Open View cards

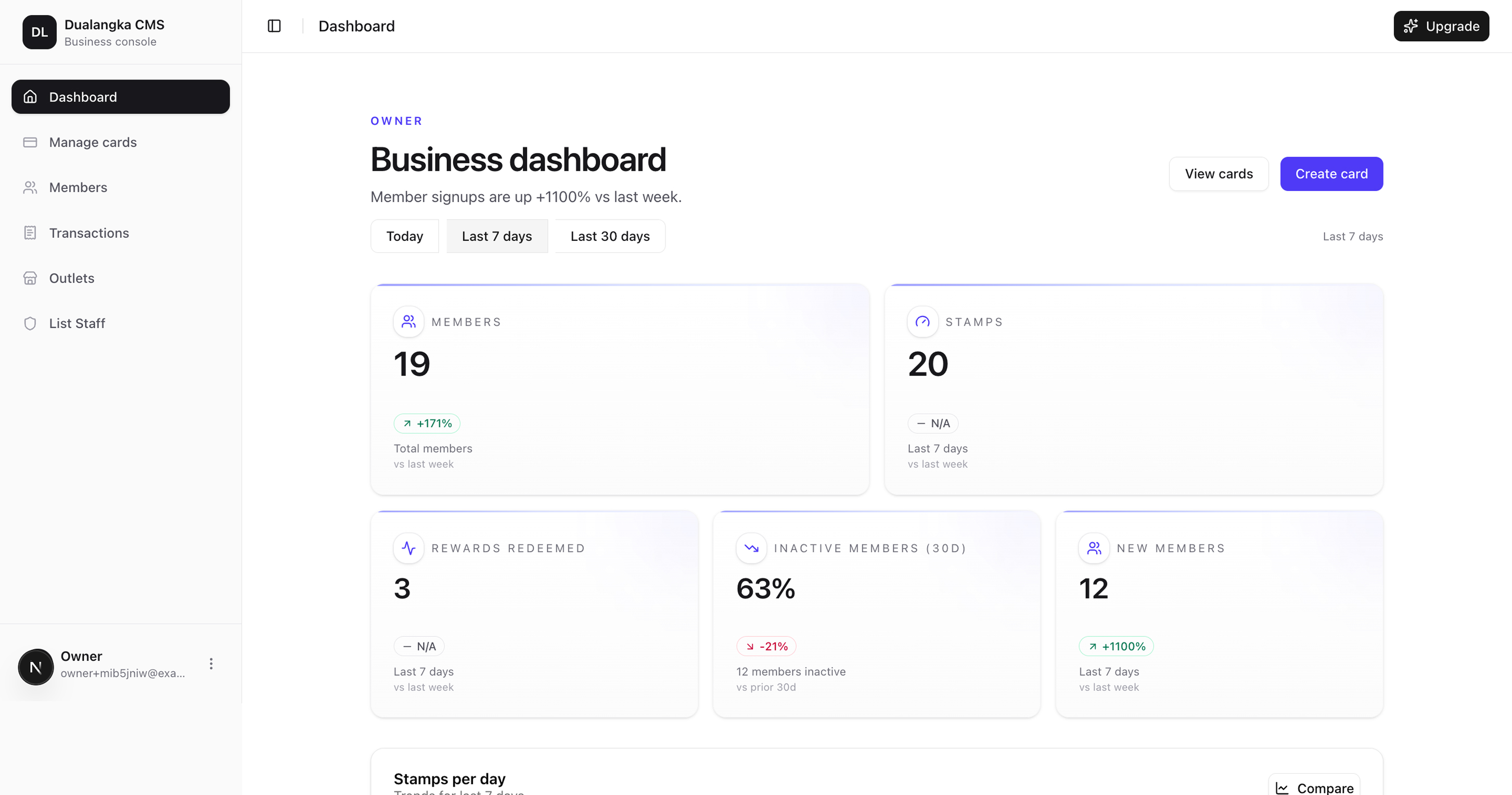point(1218,173)
